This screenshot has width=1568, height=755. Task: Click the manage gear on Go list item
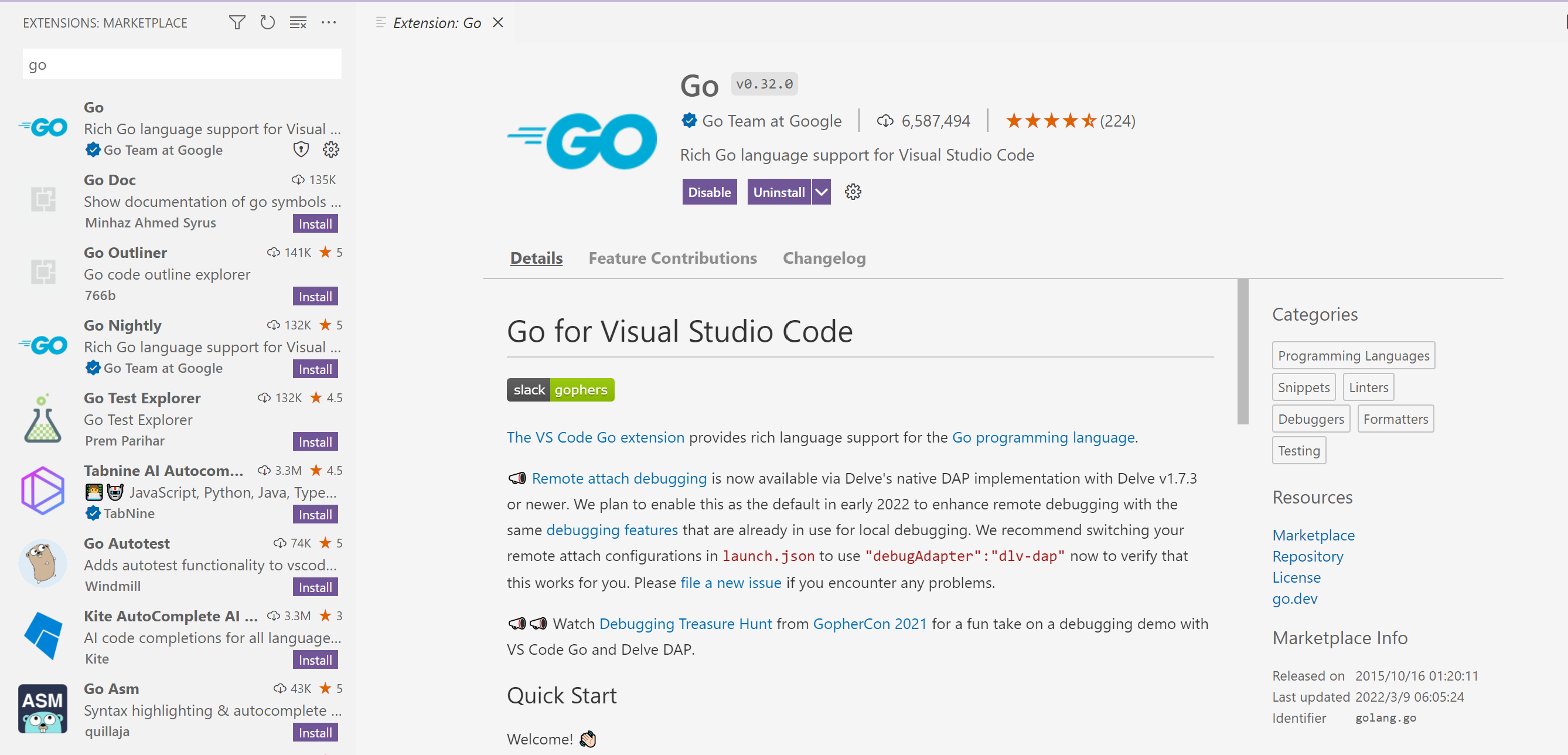[330, 149]
